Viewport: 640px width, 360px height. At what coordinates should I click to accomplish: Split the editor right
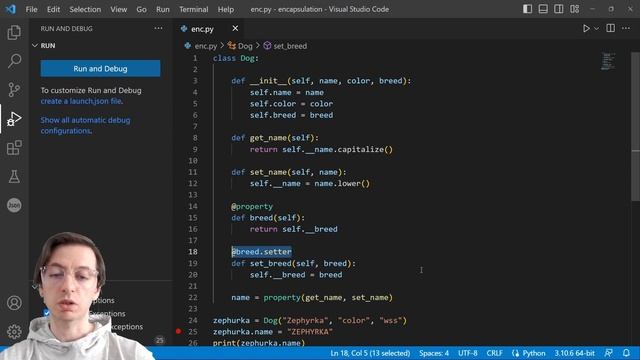(x=611, y=28)
